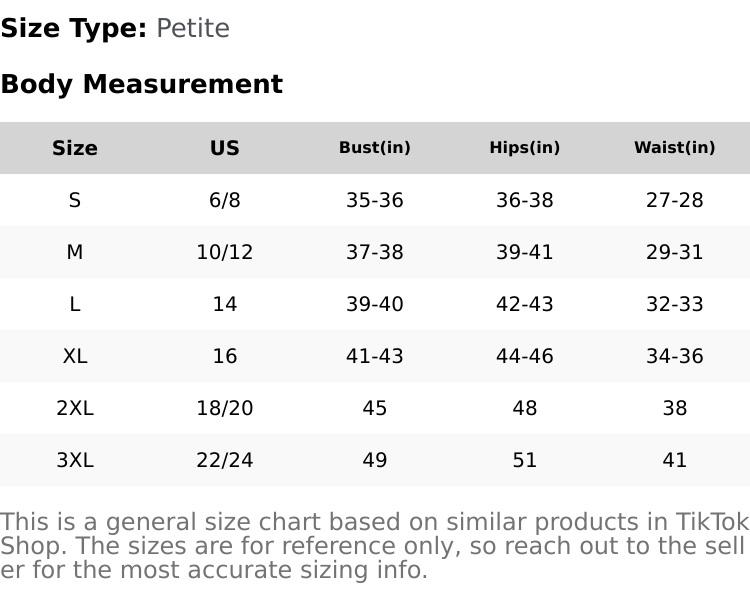Screen dimensions: 750x606
Task: Select the 3XL size row label
Action: click(x=75, y=460)
